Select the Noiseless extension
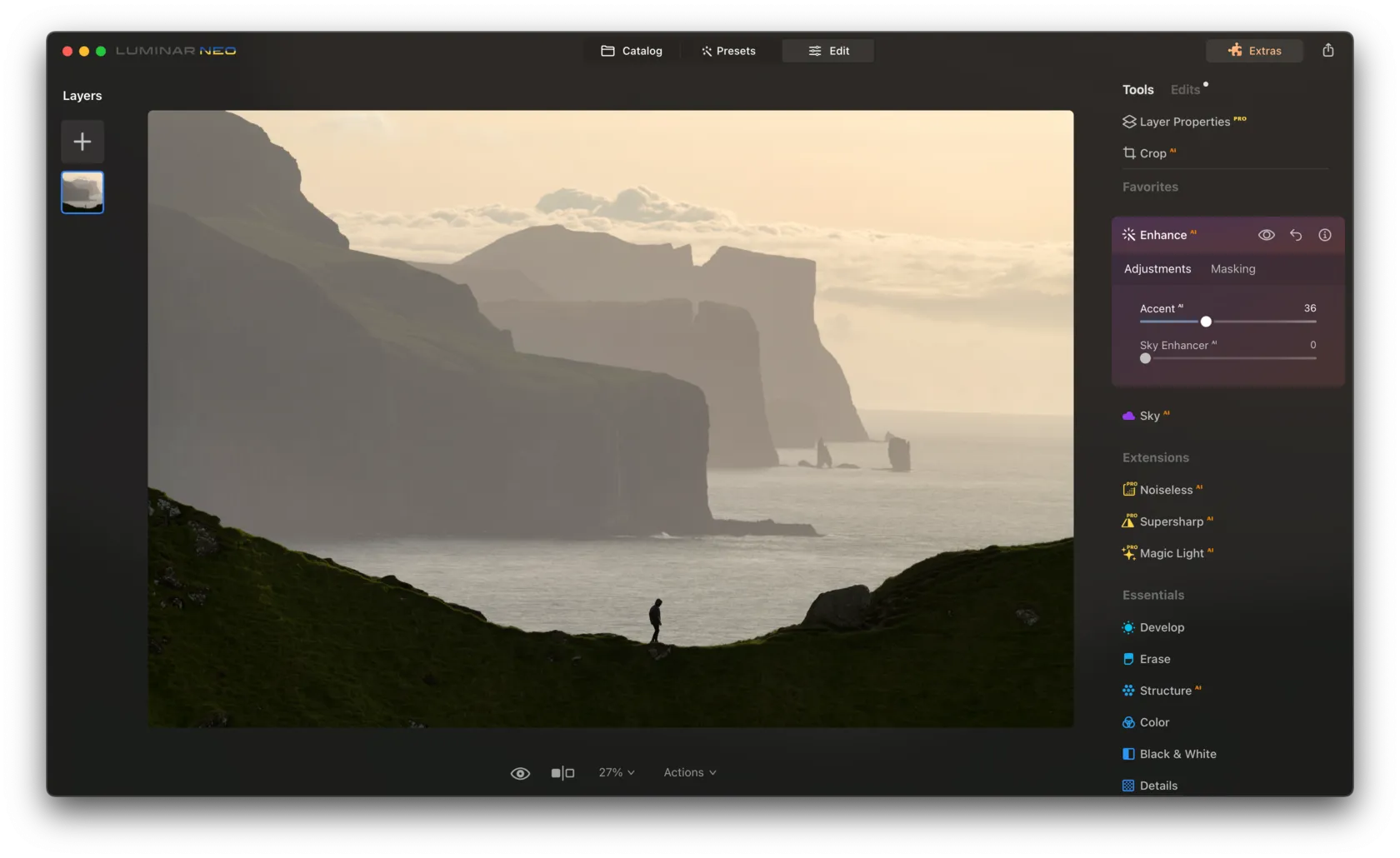 coord(1165,490)
